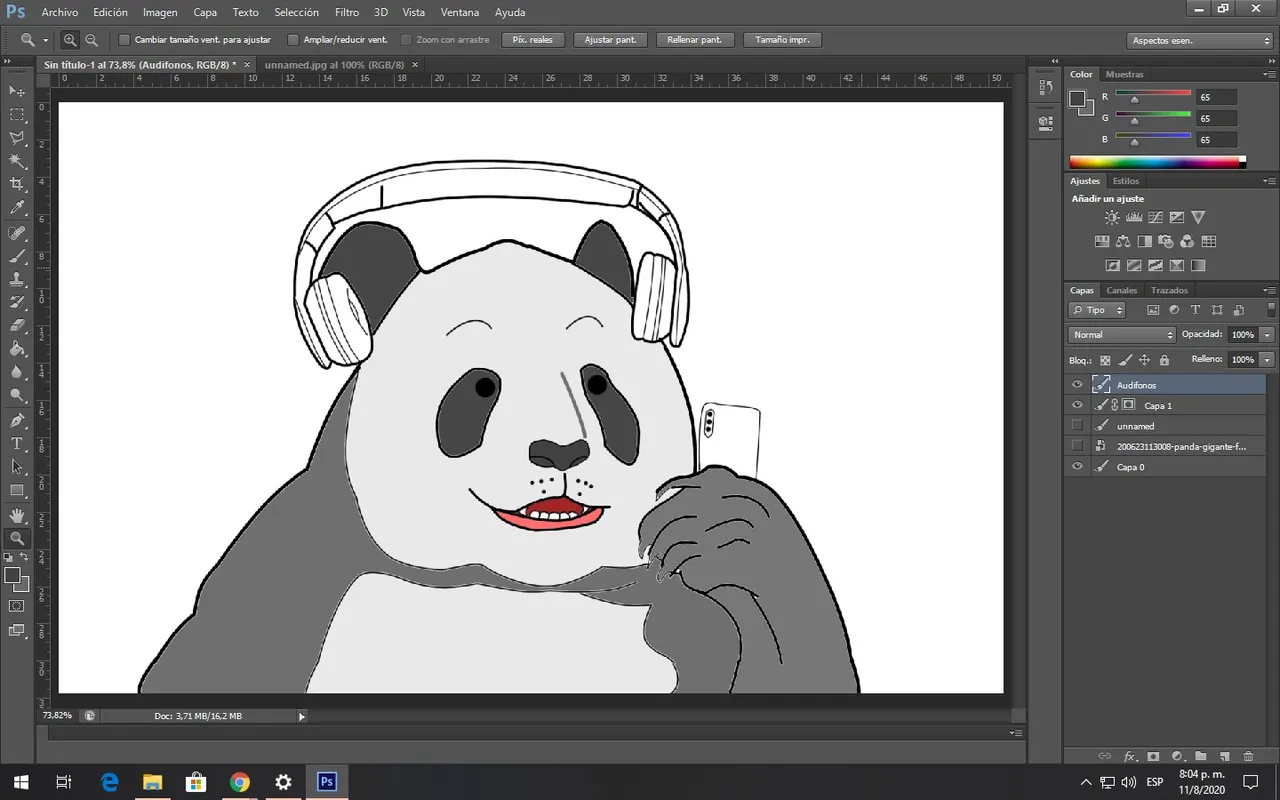Select the Crop tool

click(17, 185)
